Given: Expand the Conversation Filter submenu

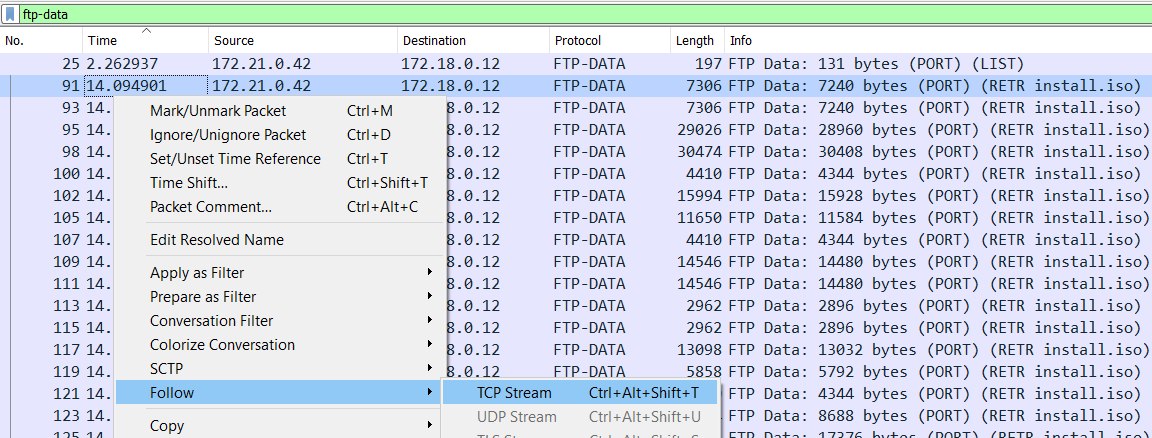Looking at the screenshot, I should click(x=281, y=320).
